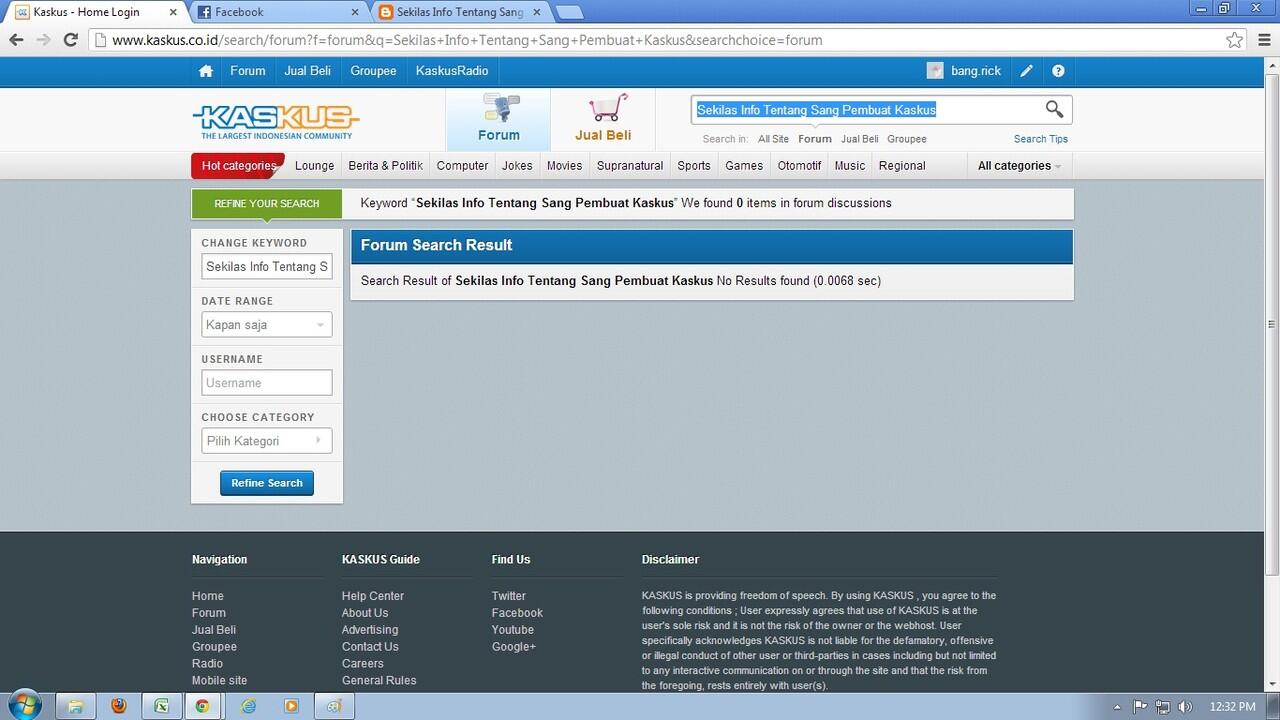
Task: Click the Change Keyword input field
Action: (267, 267)
